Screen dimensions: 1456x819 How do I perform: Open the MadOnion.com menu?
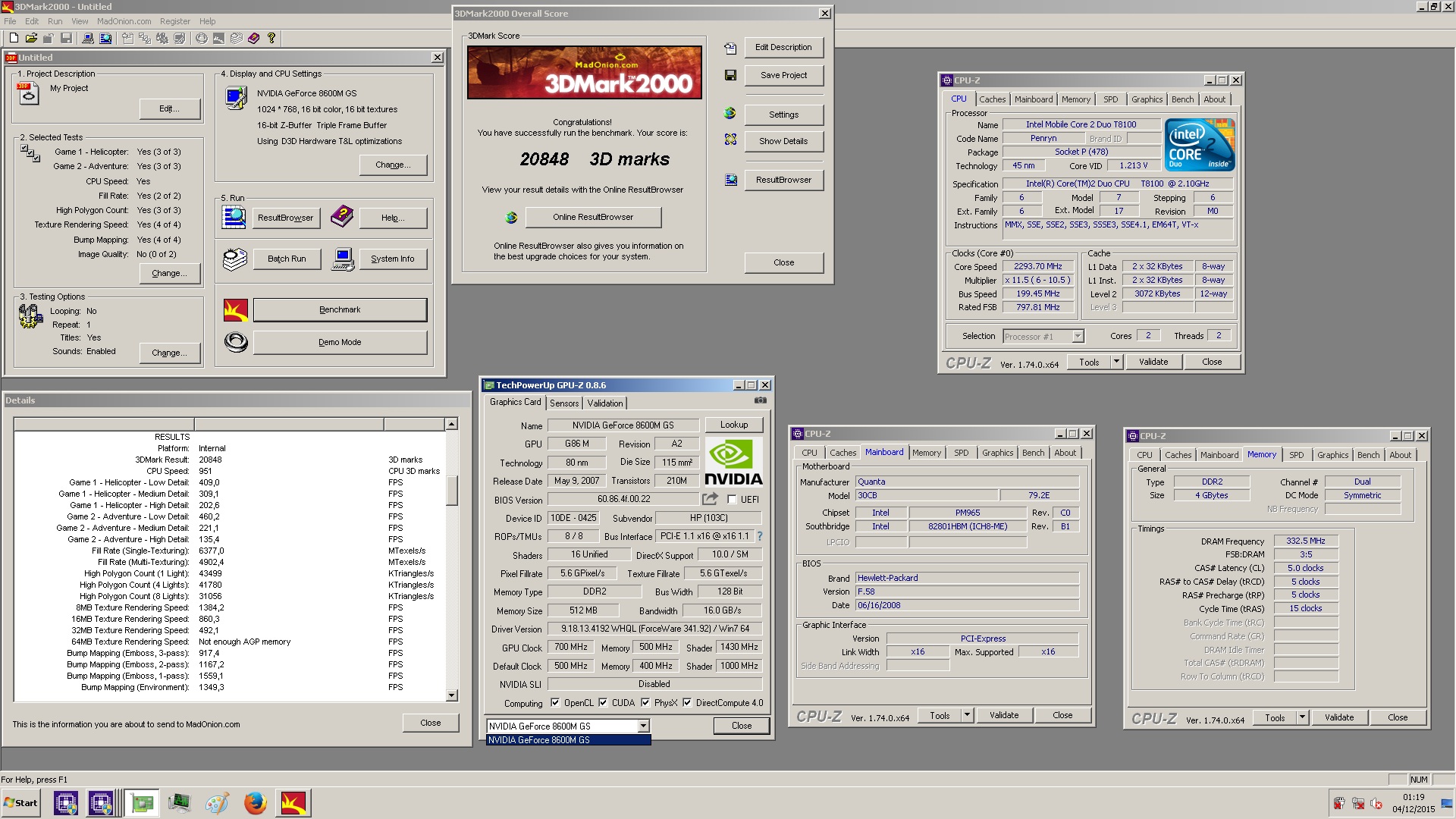click(124, 21)
